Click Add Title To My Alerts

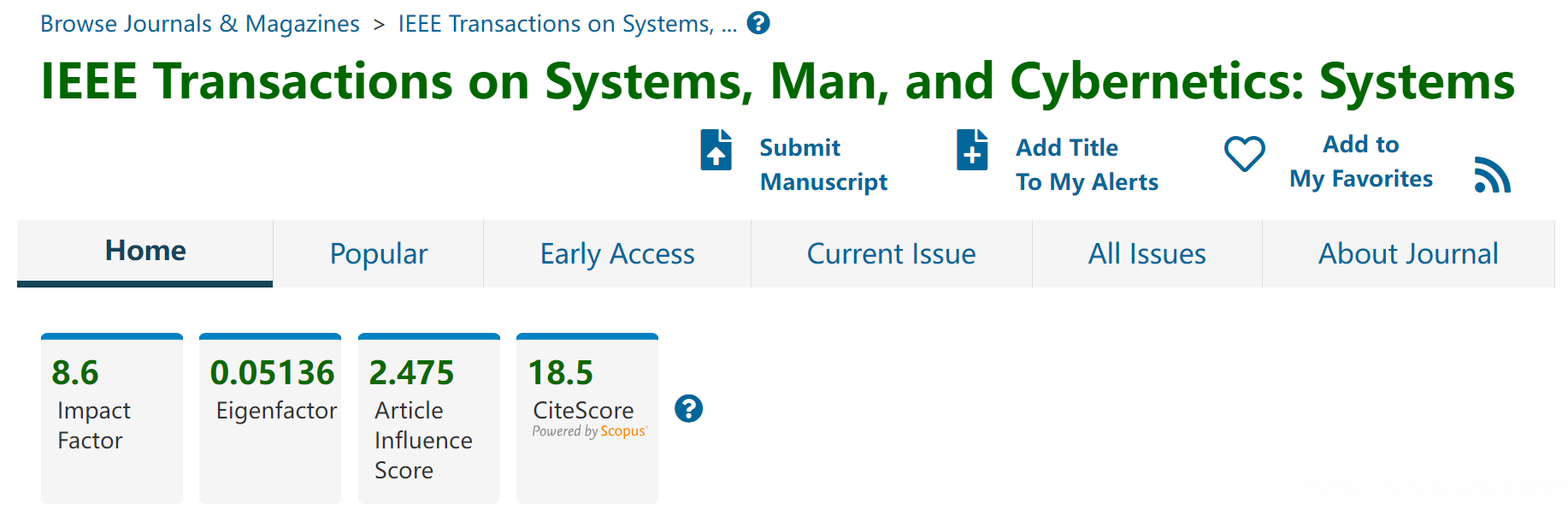[1087, 164]
